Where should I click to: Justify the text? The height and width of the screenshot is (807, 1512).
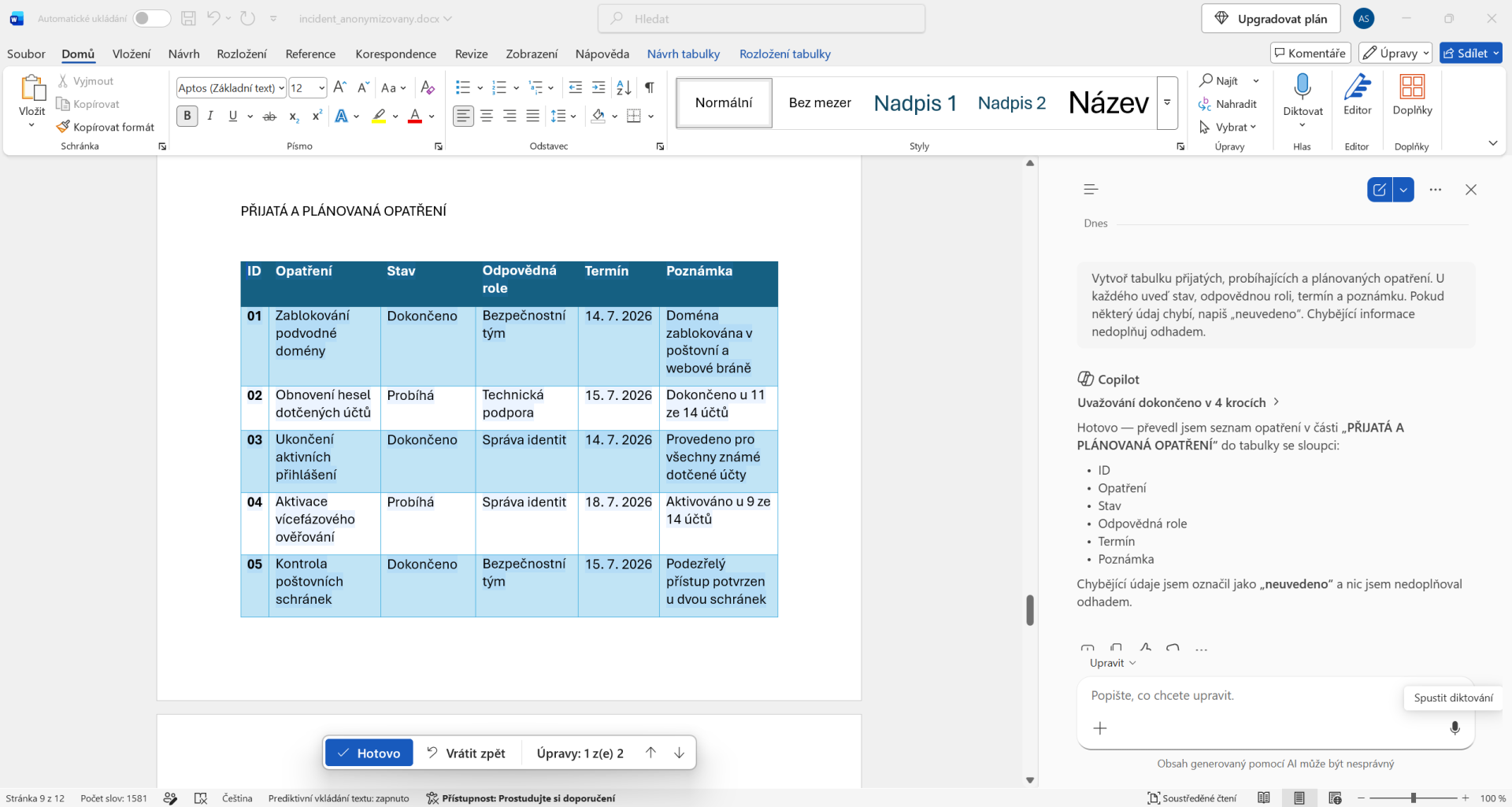(x=533, y=117)
